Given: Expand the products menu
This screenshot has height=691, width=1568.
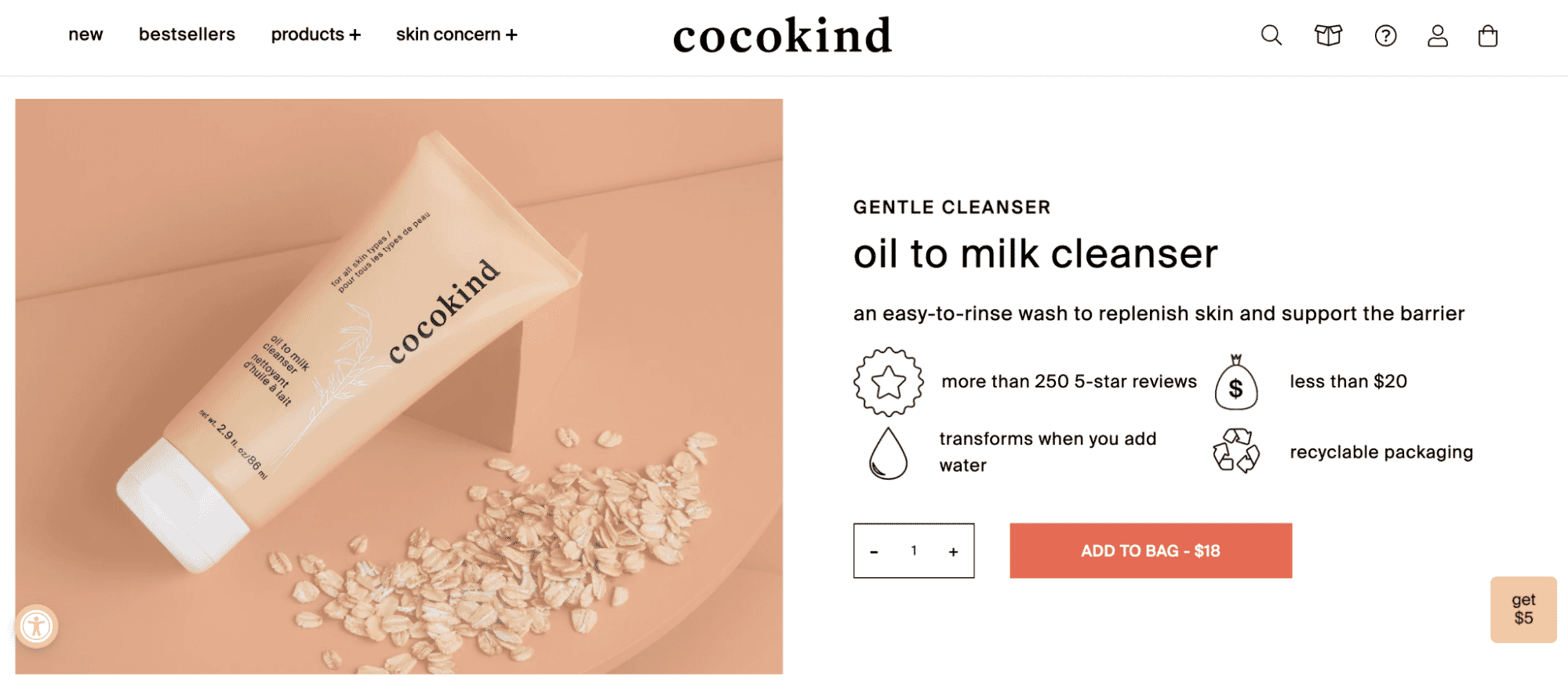Looking at the screenshot, I should (x=315, y=35).
